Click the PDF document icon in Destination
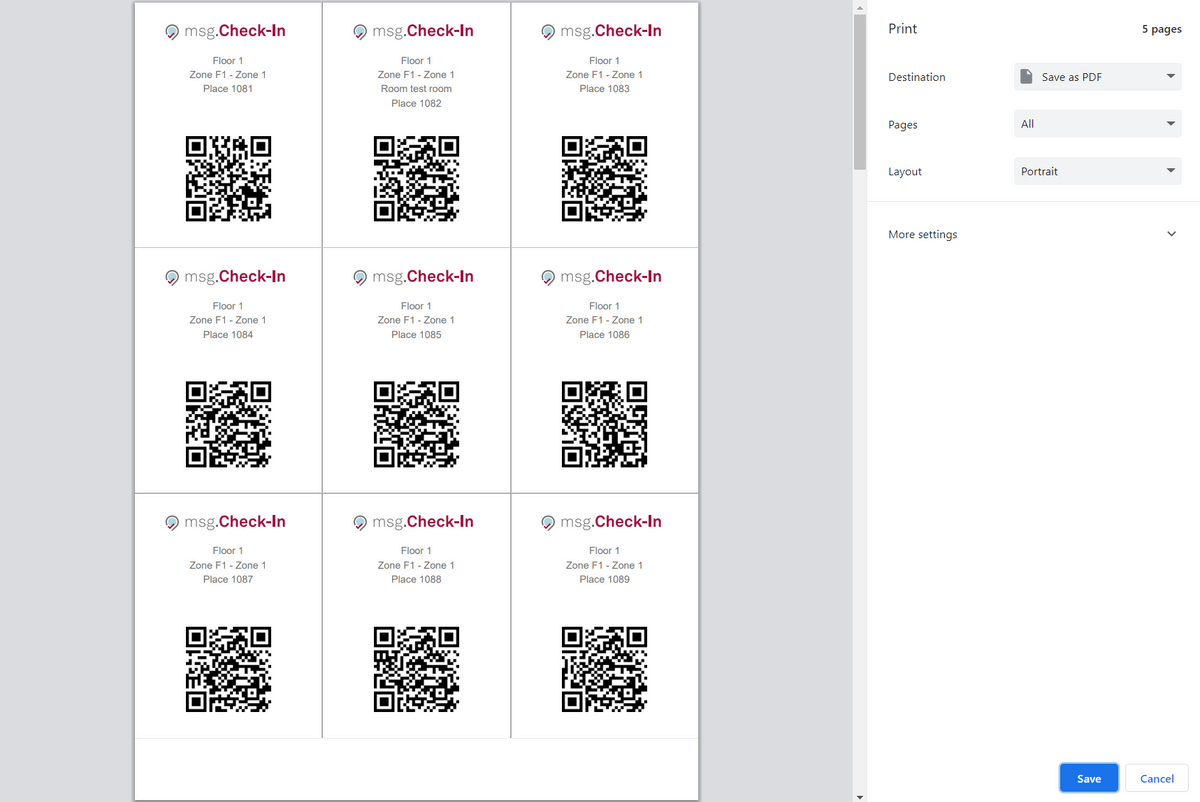The height and width of the screenshot is (802, 1200). [x=1026, y=77]
